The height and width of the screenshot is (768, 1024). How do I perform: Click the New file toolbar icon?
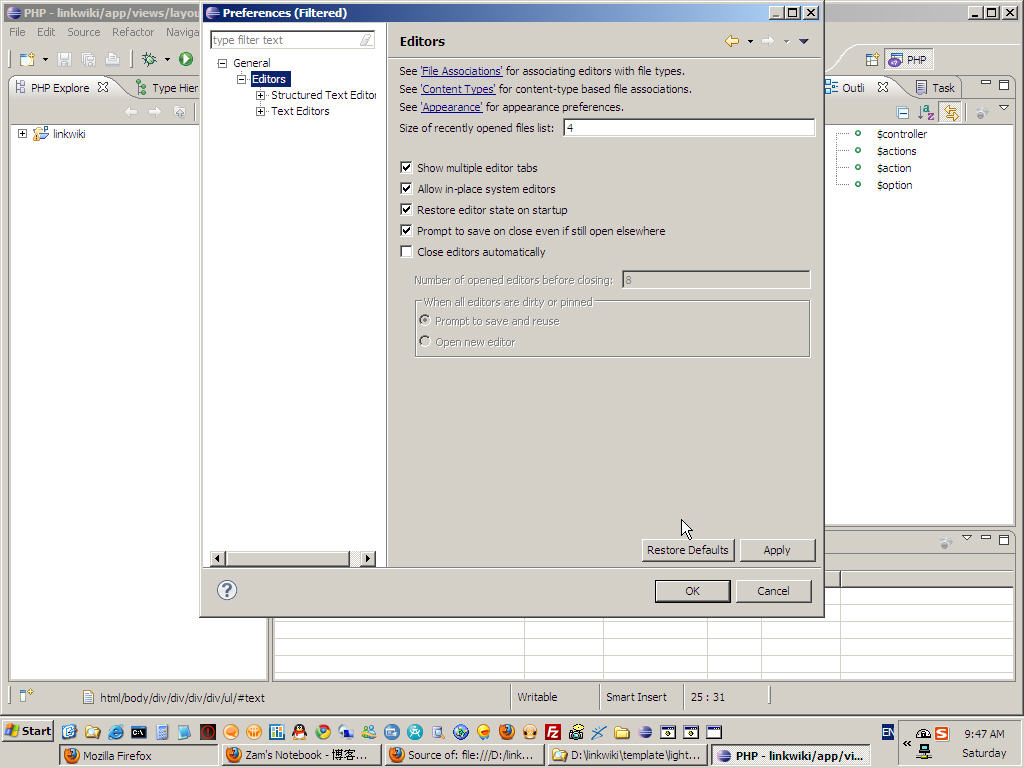tap(27, 59)
